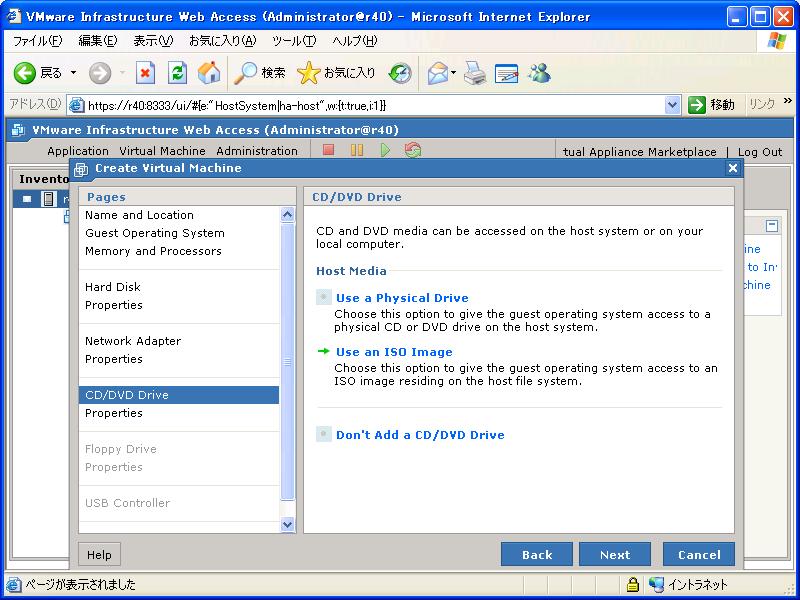This screenshot has height=600, width=800.
Task: Click the IE Home icon
Action: click(x=209, y=73)
